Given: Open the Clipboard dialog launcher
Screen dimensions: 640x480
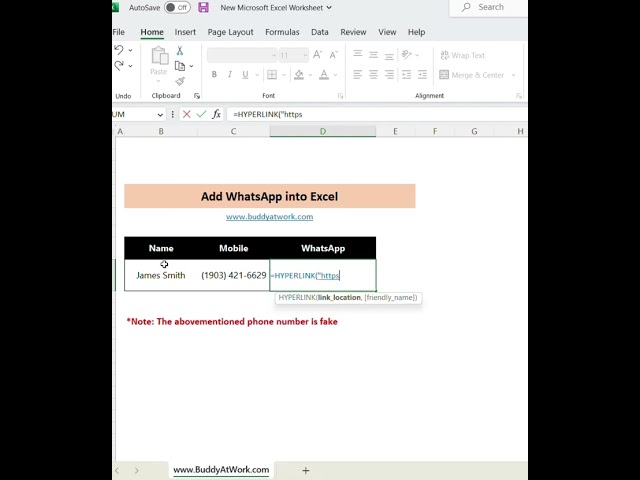Looking at the screenshot, I should 197,96.
